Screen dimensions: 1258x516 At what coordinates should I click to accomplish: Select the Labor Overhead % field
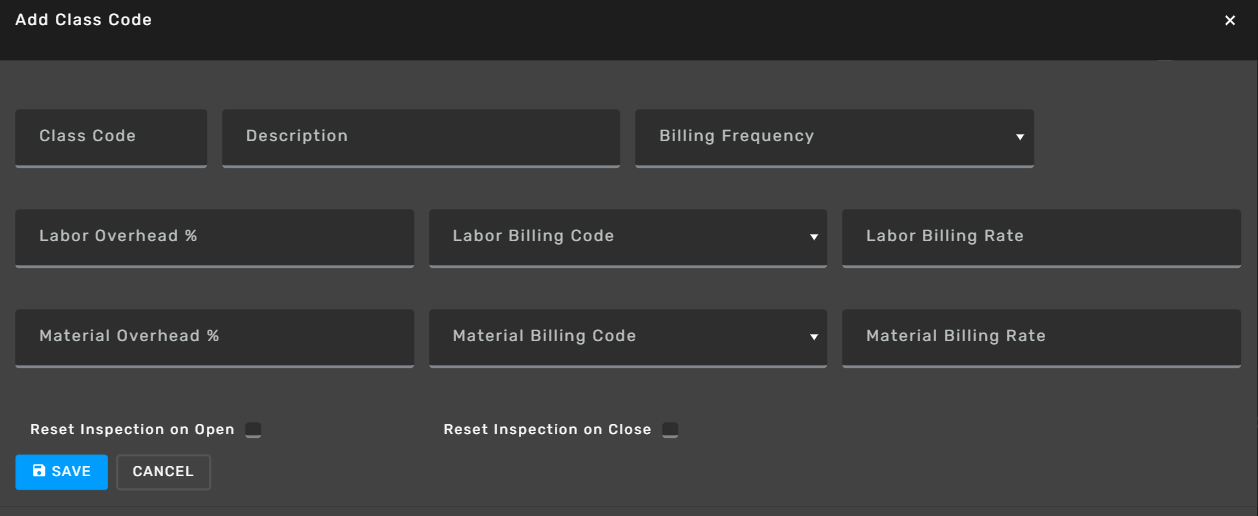pyautogui.click(x=214, y=238)
